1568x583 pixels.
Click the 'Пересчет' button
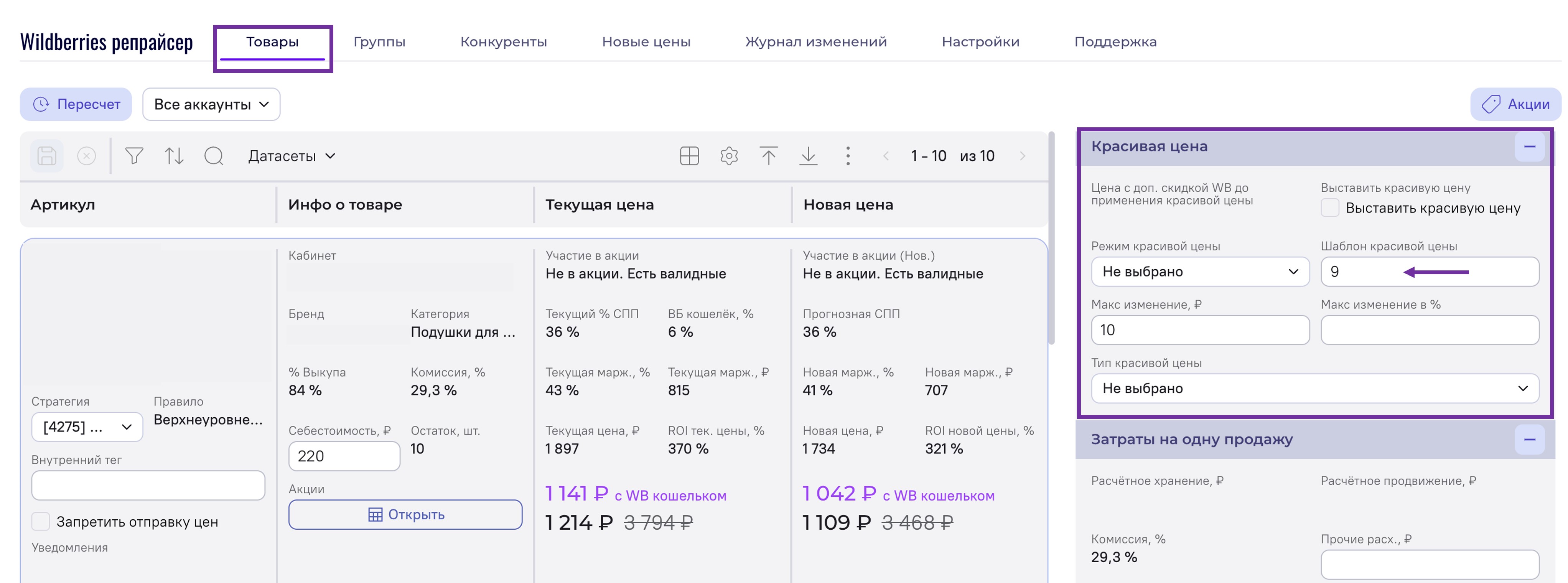tap(76, 105)
